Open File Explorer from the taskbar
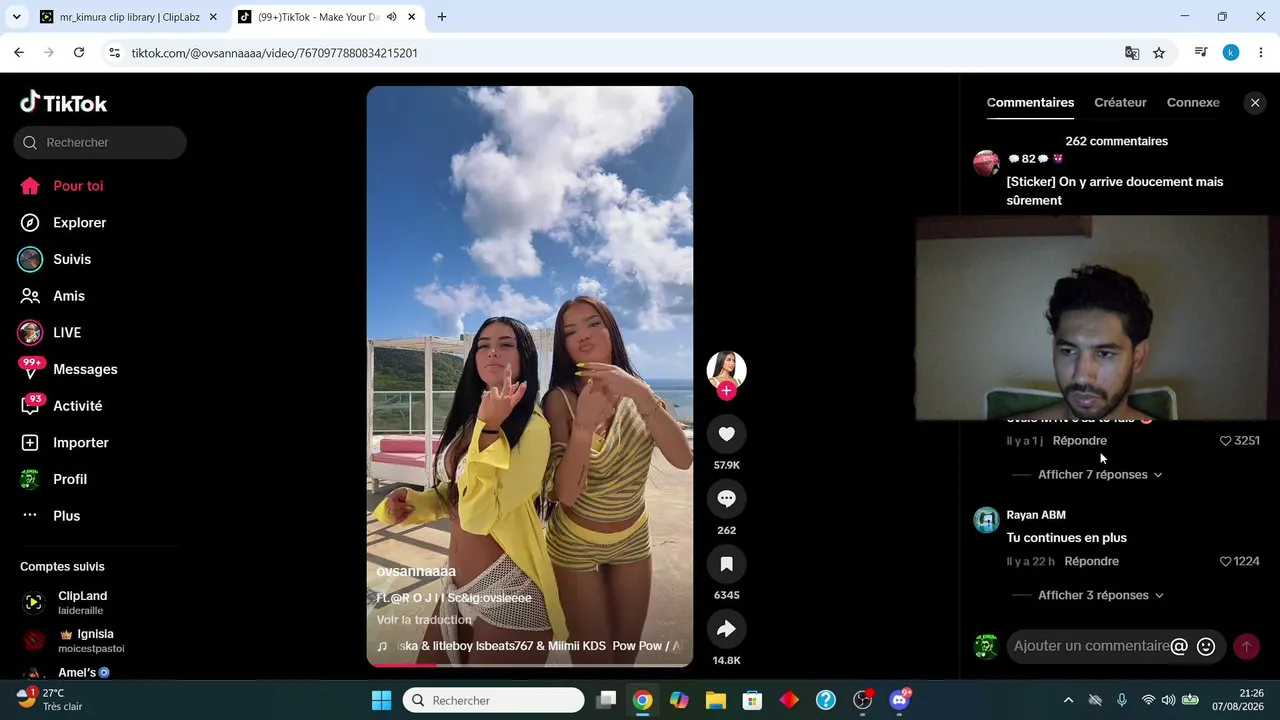Viewport: 1280px width, 720px height. (715, 700)
